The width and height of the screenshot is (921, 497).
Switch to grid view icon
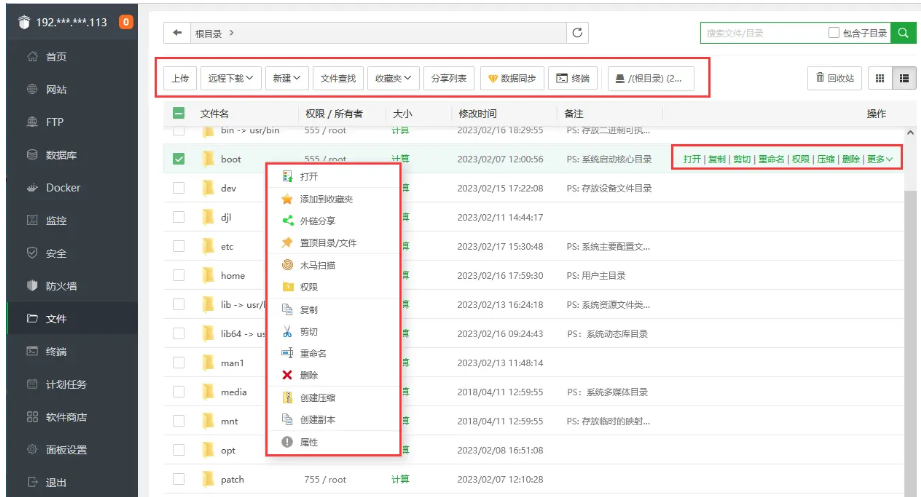pyautogui.click(x=881, y=78)
